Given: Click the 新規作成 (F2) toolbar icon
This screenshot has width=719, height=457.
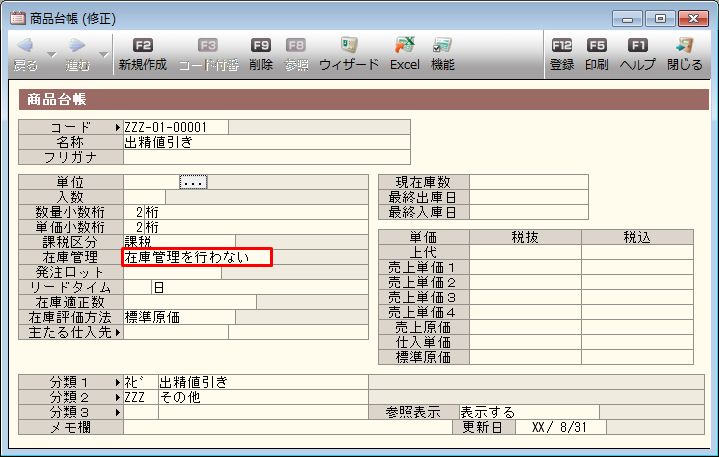Looking at the screenshot, I should pos(143,55).
